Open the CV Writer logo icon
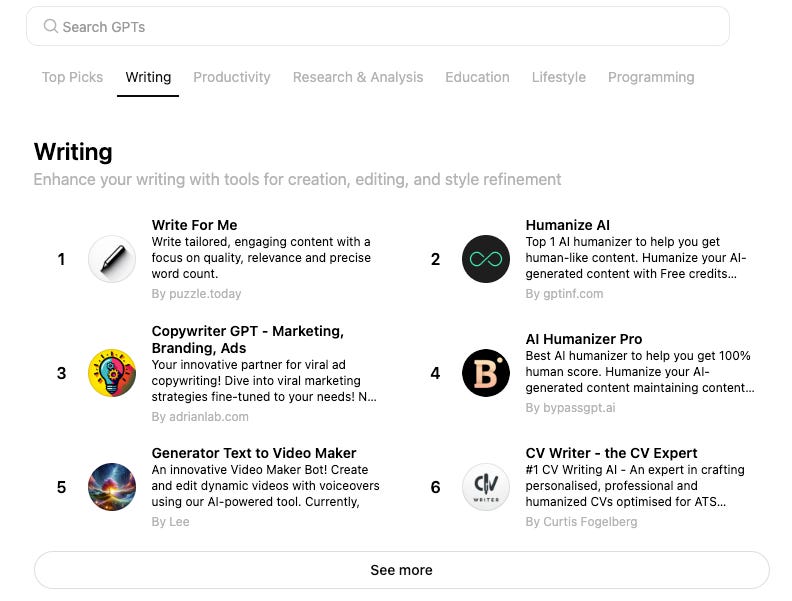 click(x=485, y=487)
